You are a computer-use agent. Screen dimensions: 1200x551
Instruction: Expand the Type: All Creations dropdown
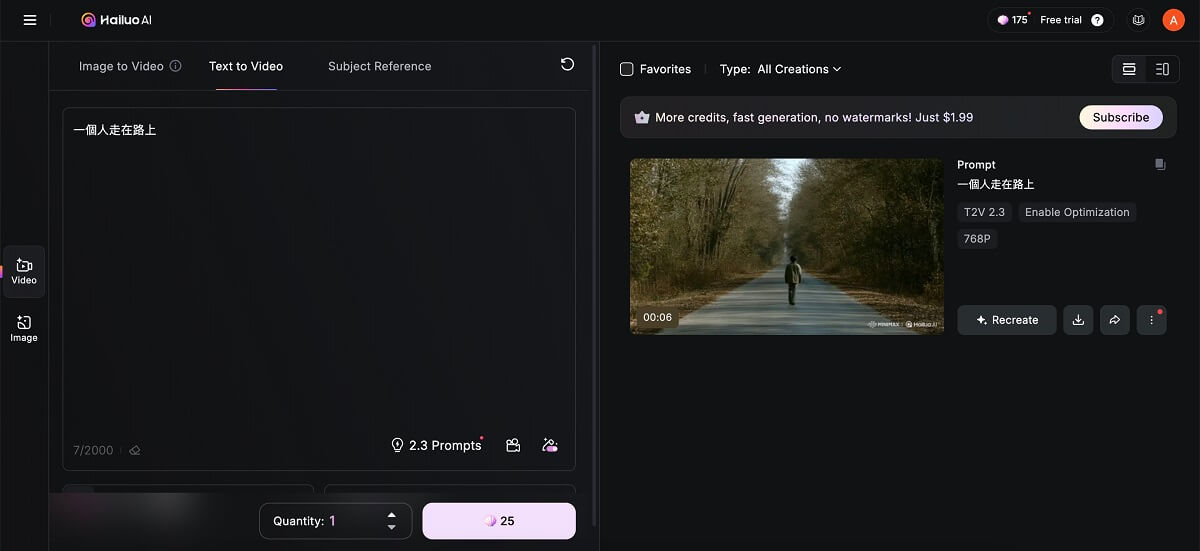[x=780, y=69]
